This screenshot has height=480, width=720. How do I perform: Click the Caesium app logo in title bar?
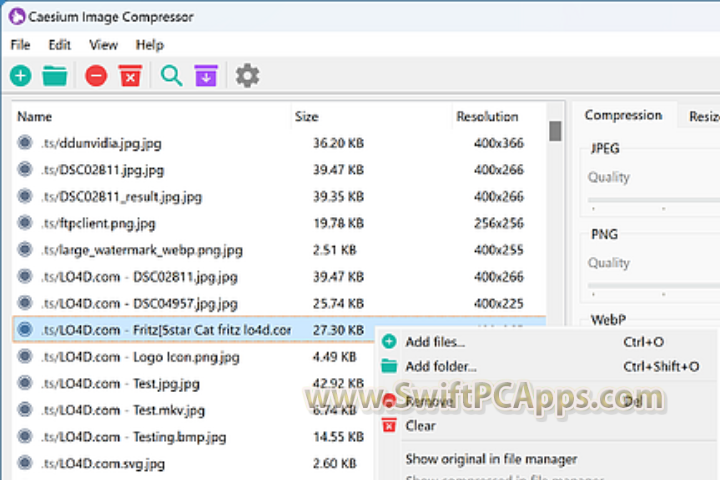pyautogui.click(x=17, y=17)
